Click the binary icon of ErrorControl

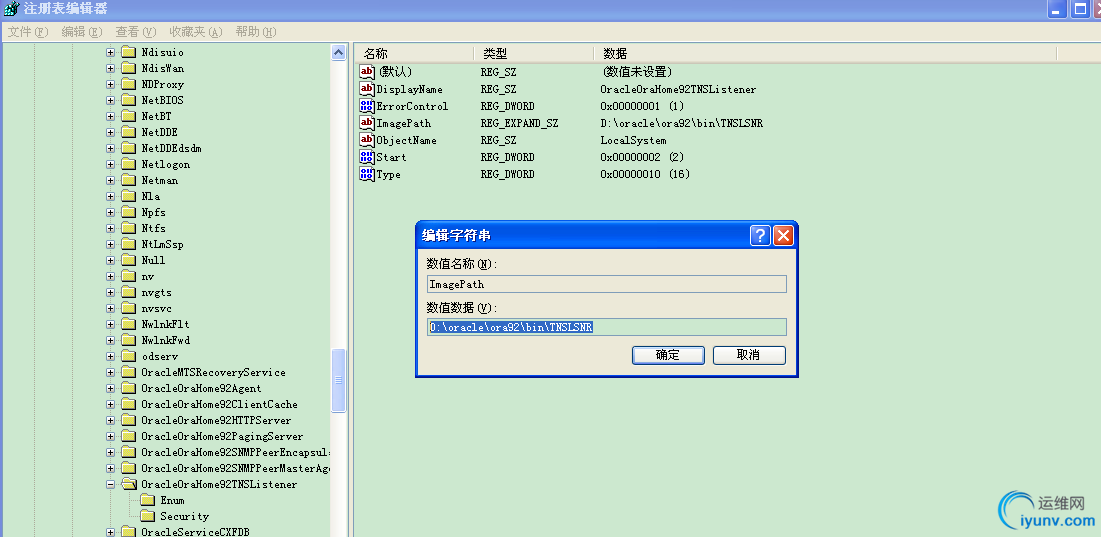point(367,106)
